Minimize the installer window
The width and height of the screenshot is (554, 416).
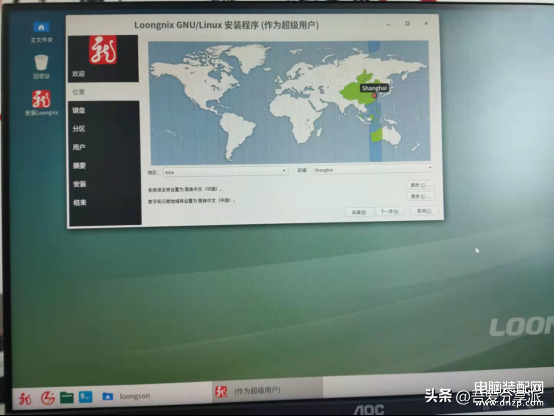[388, 24]
